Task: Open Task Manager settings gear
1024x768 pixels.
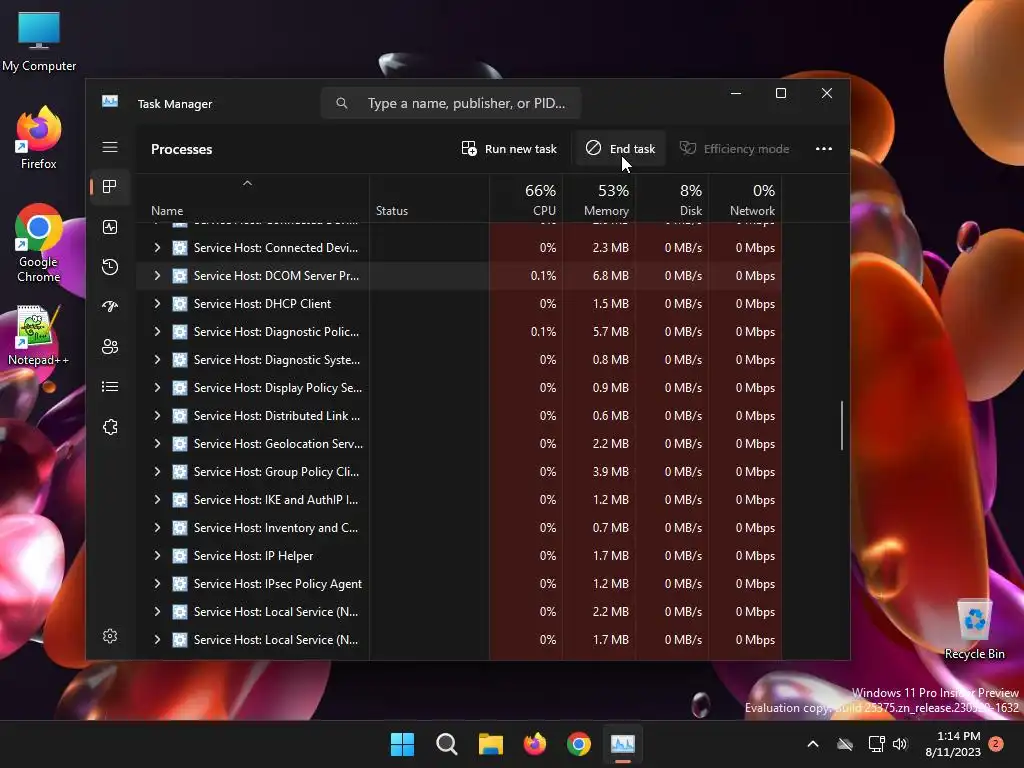Action: coord(110,636)
